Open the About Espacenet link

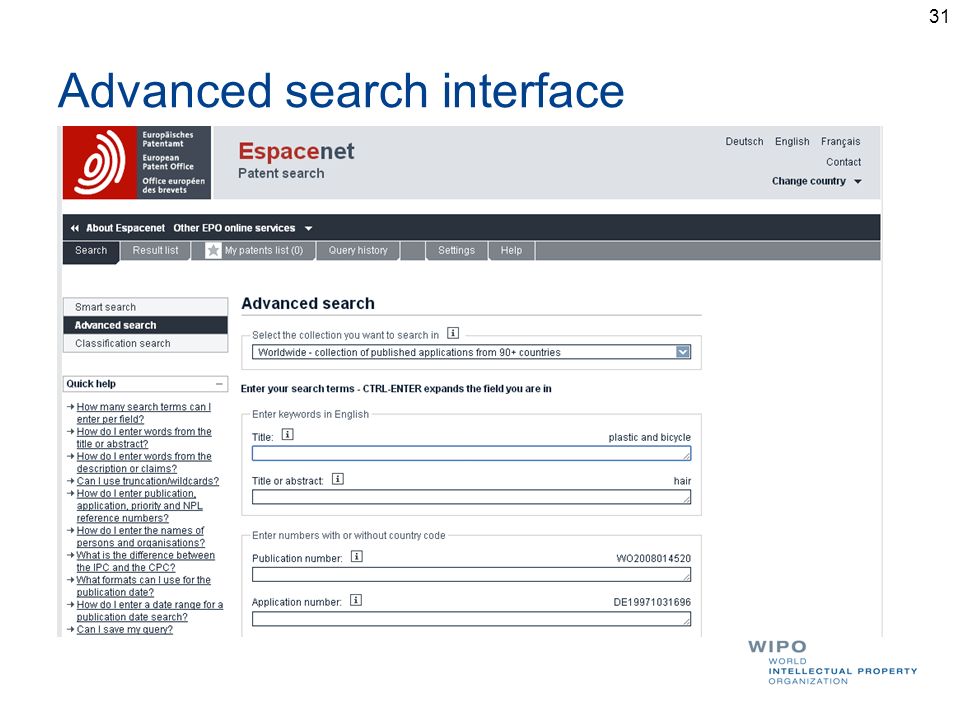(126, 228)
